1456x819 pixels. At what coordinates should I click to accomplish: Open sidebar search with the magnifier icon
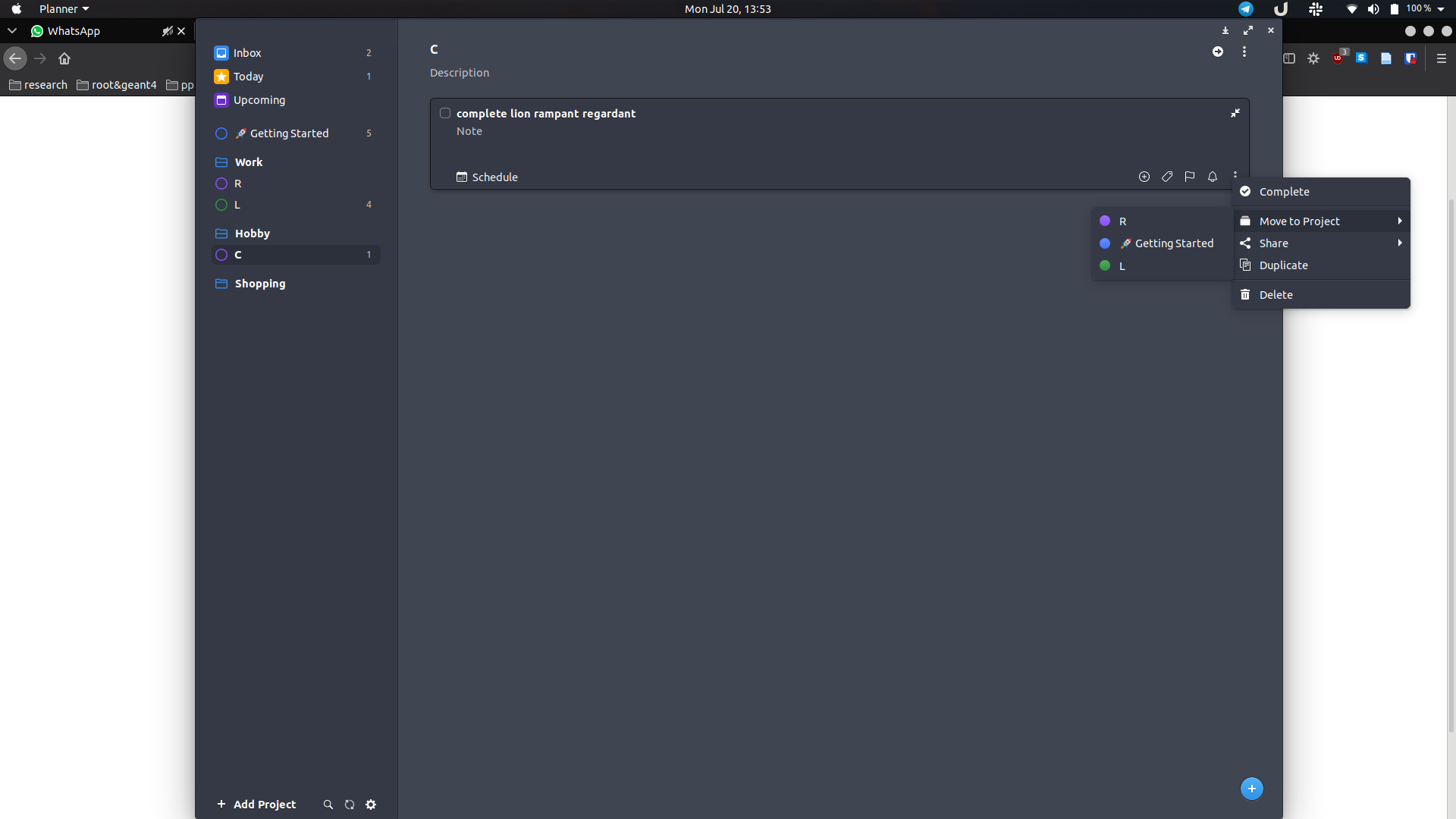pos(328,805)
